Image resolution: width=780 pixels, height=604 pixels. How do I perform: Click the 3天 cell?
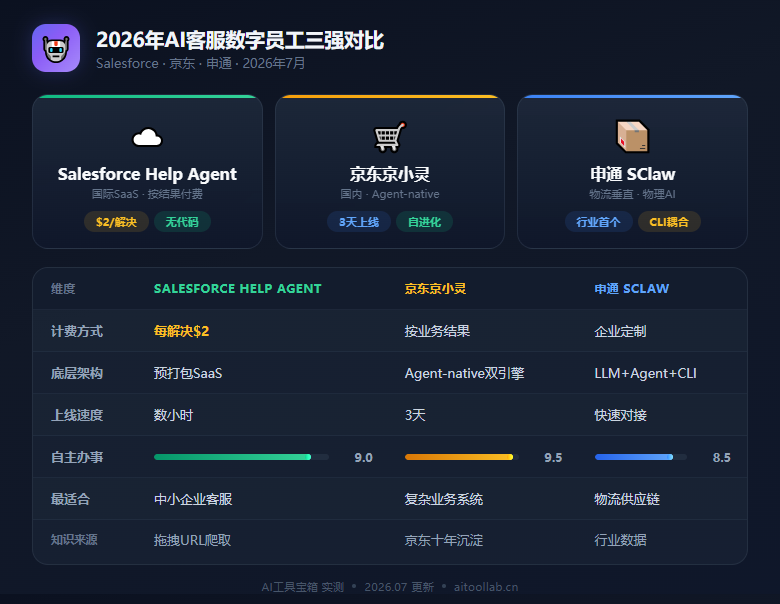coord(415,415)
